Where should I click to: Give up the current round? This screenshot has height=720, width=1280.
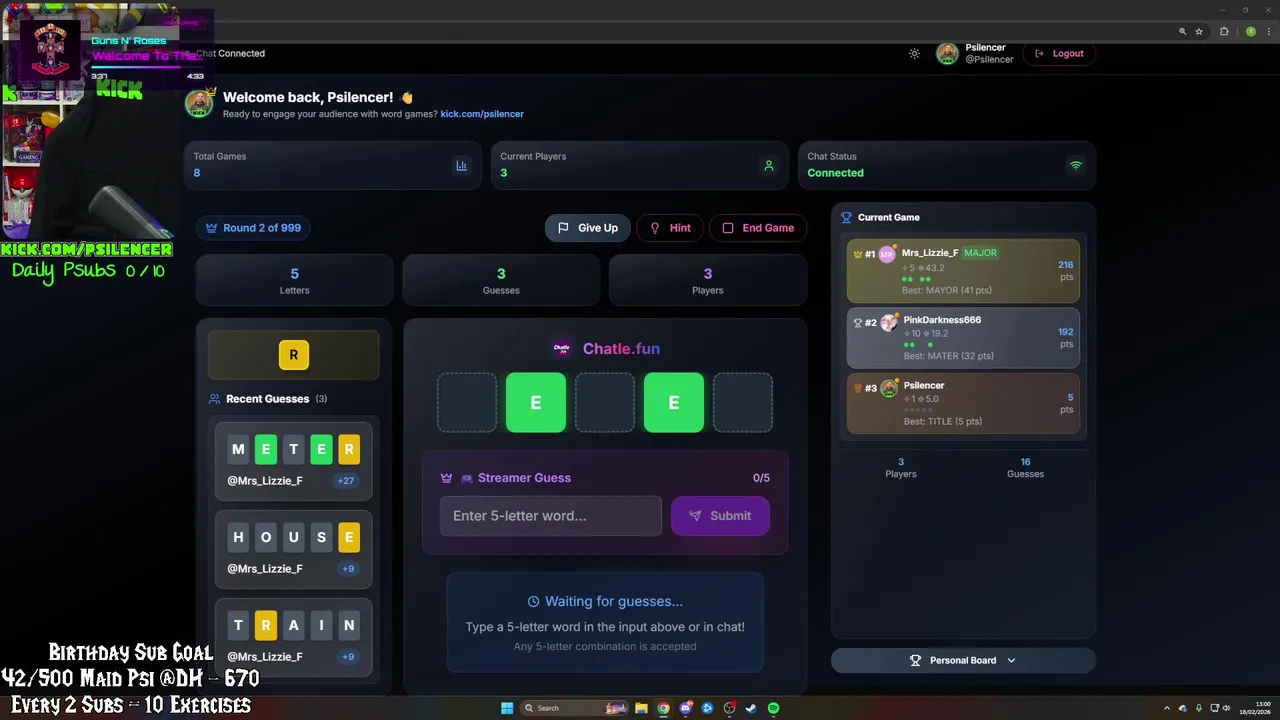click(x=588, y=228)
